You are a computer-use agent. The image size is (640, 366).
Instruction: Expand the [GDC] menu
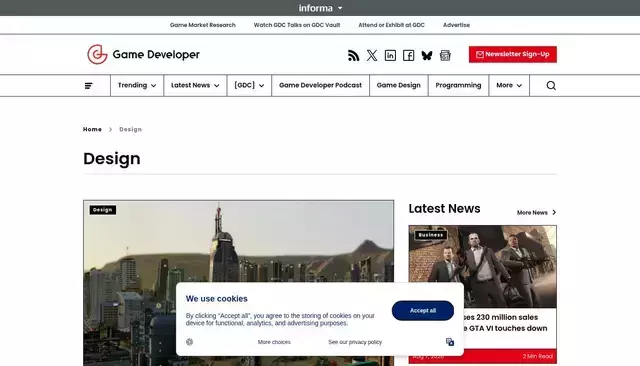pyautogui.click(x=249, y=85)
